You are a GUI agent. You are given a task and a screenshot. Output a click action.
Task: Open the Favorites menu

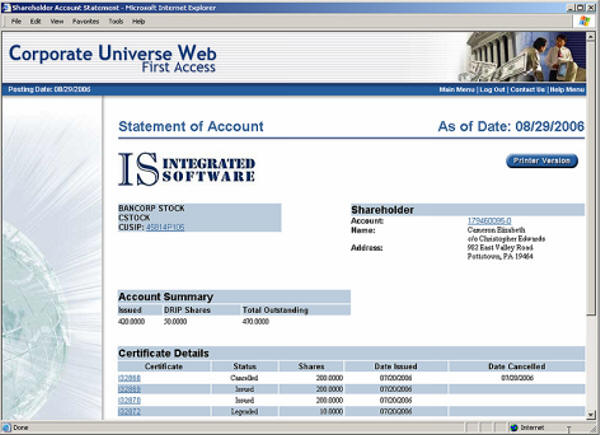pos(86,21)
